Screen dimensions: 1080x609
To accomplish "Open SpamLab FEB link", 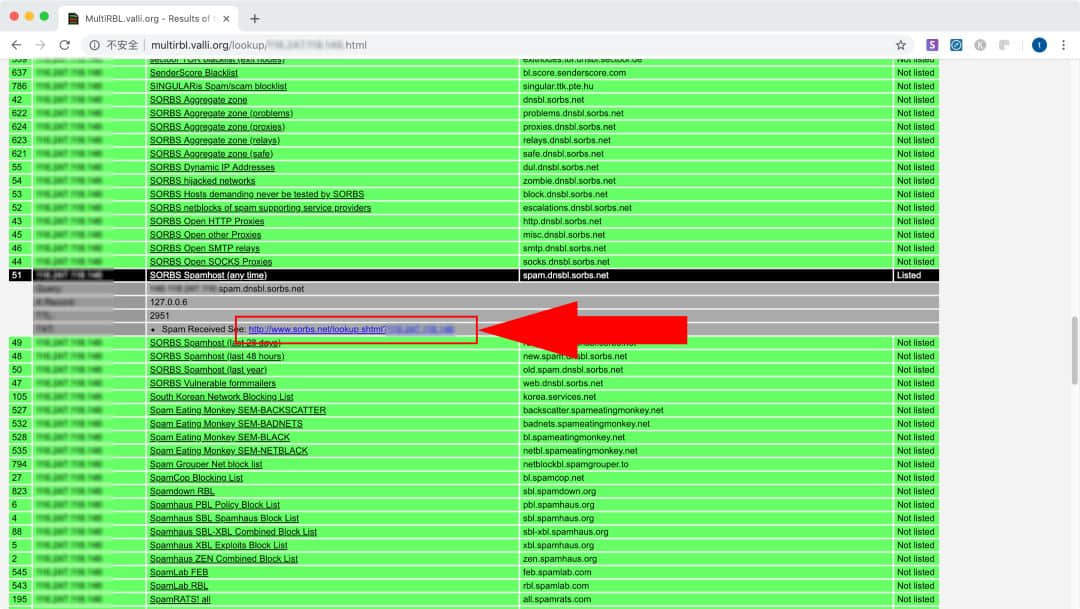I will coord(178,572).
